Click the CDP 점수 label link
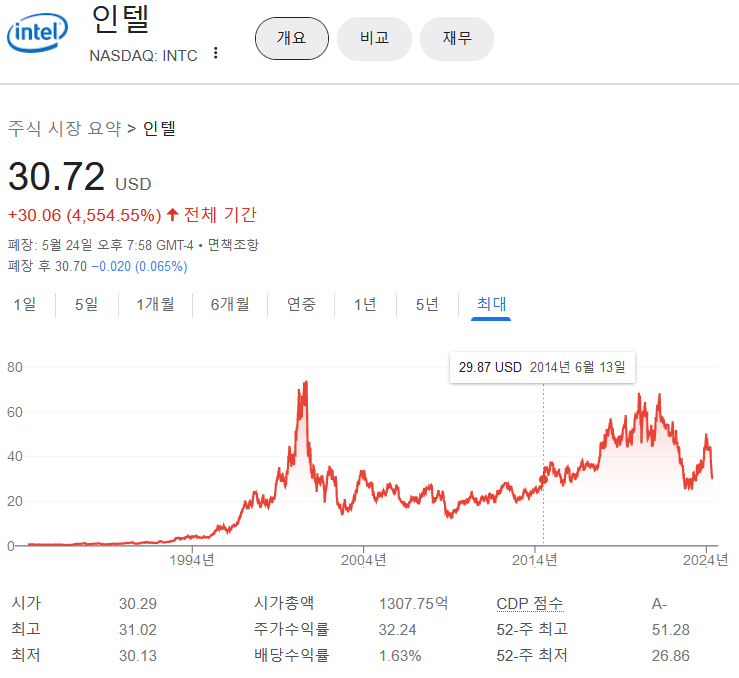 pos(530,604)
